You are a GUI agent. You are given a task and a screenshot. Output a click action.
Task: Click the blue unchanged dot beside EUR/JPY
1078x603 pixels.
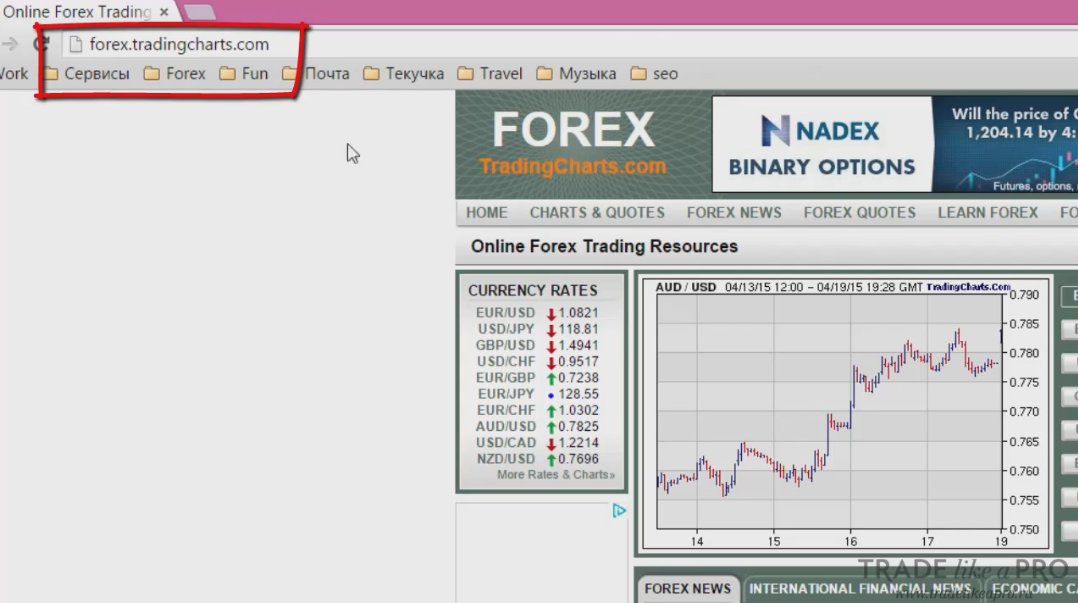click(551, 395)
